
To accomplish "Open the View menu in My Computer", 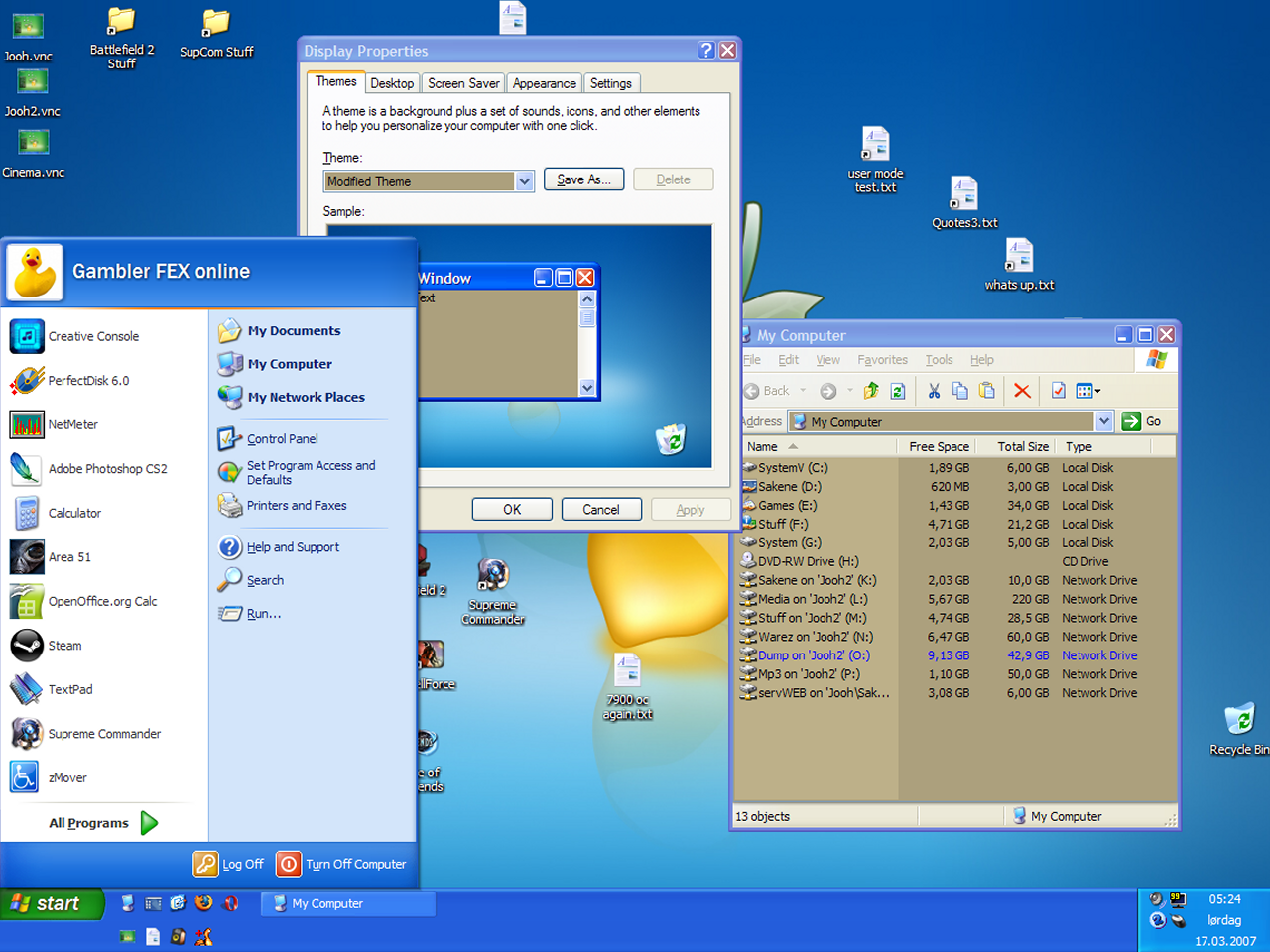I will click(x=827, y=360).
